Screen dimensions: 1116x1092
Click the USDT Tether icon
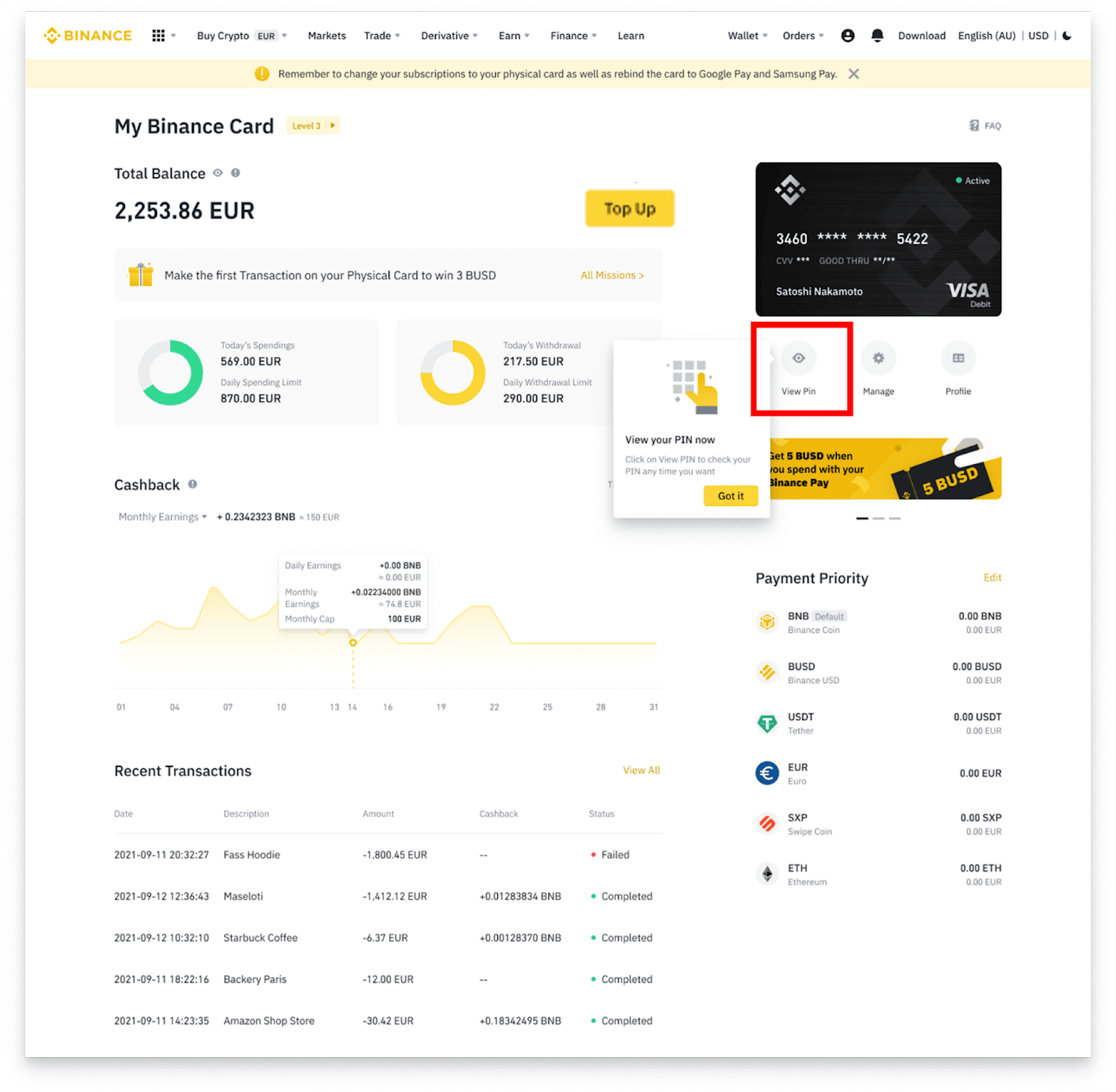click(x=767, y=723)
